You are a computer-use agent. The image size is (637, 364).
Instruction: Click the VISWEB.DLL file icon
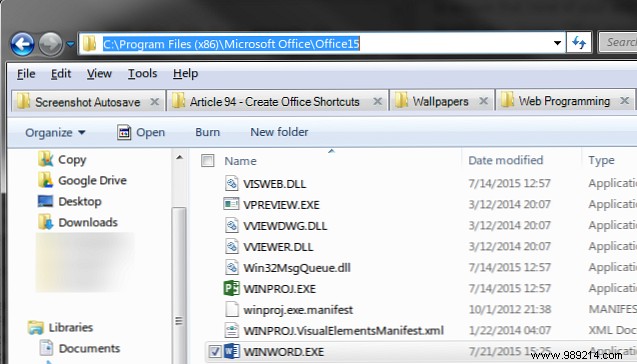[x=232, y=183]
